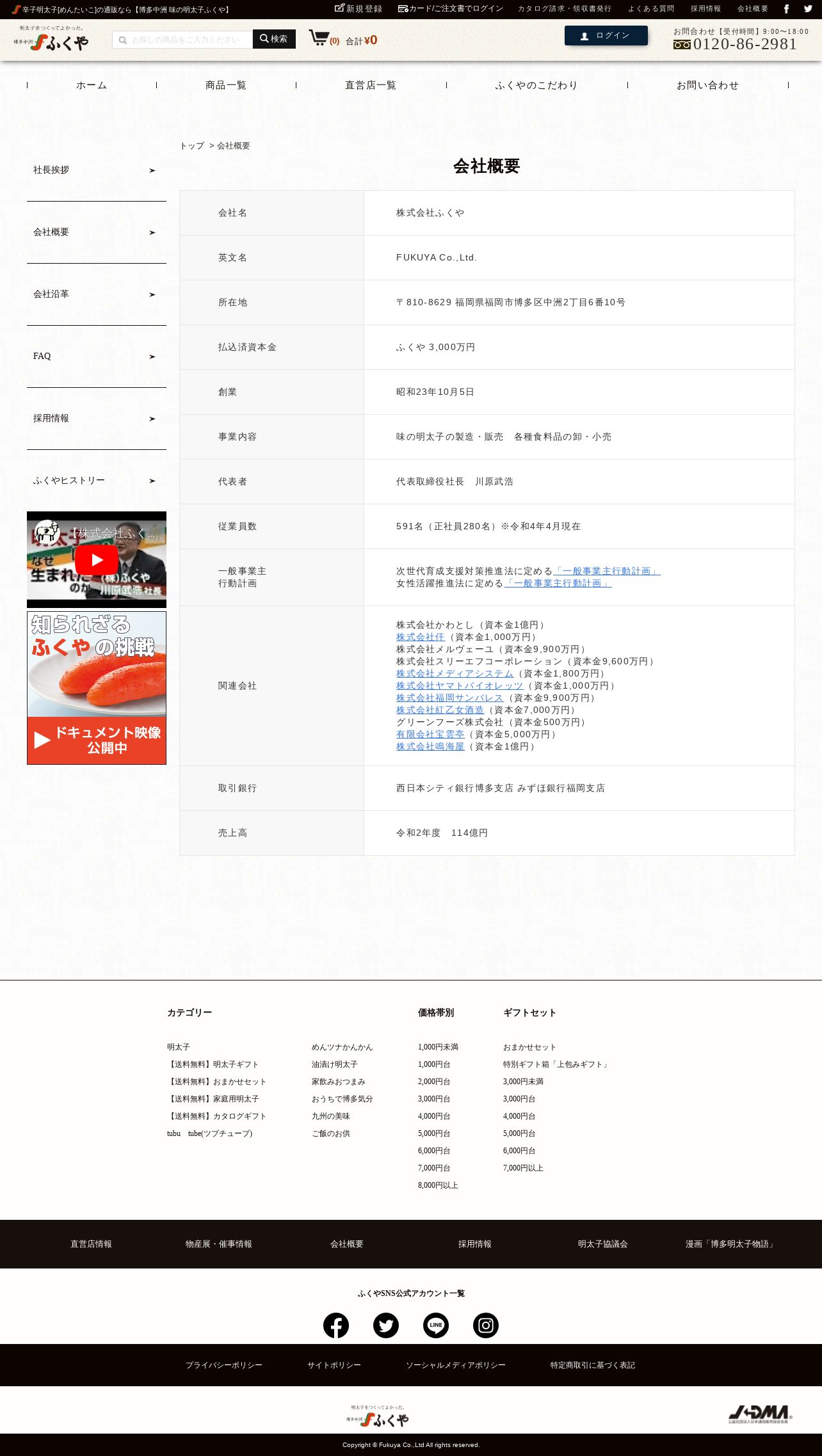Open Twitter in SNS account list
Image resolution: width=822 pixels, height=1456 pixels.
pyautogui.click(x=386, y=1325)
